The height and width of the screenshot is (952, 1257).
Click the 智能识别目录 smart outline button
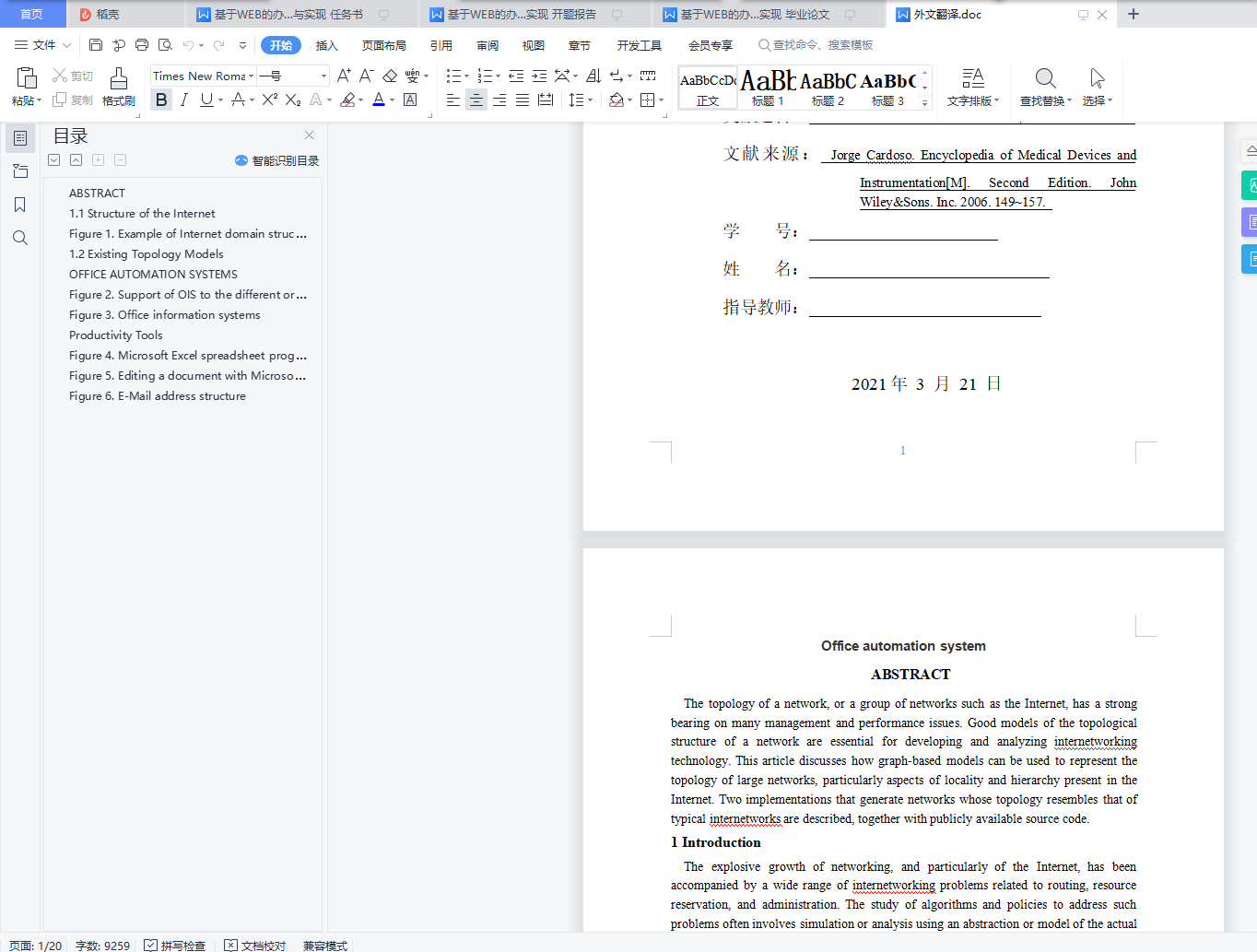[x=276, y=160]
